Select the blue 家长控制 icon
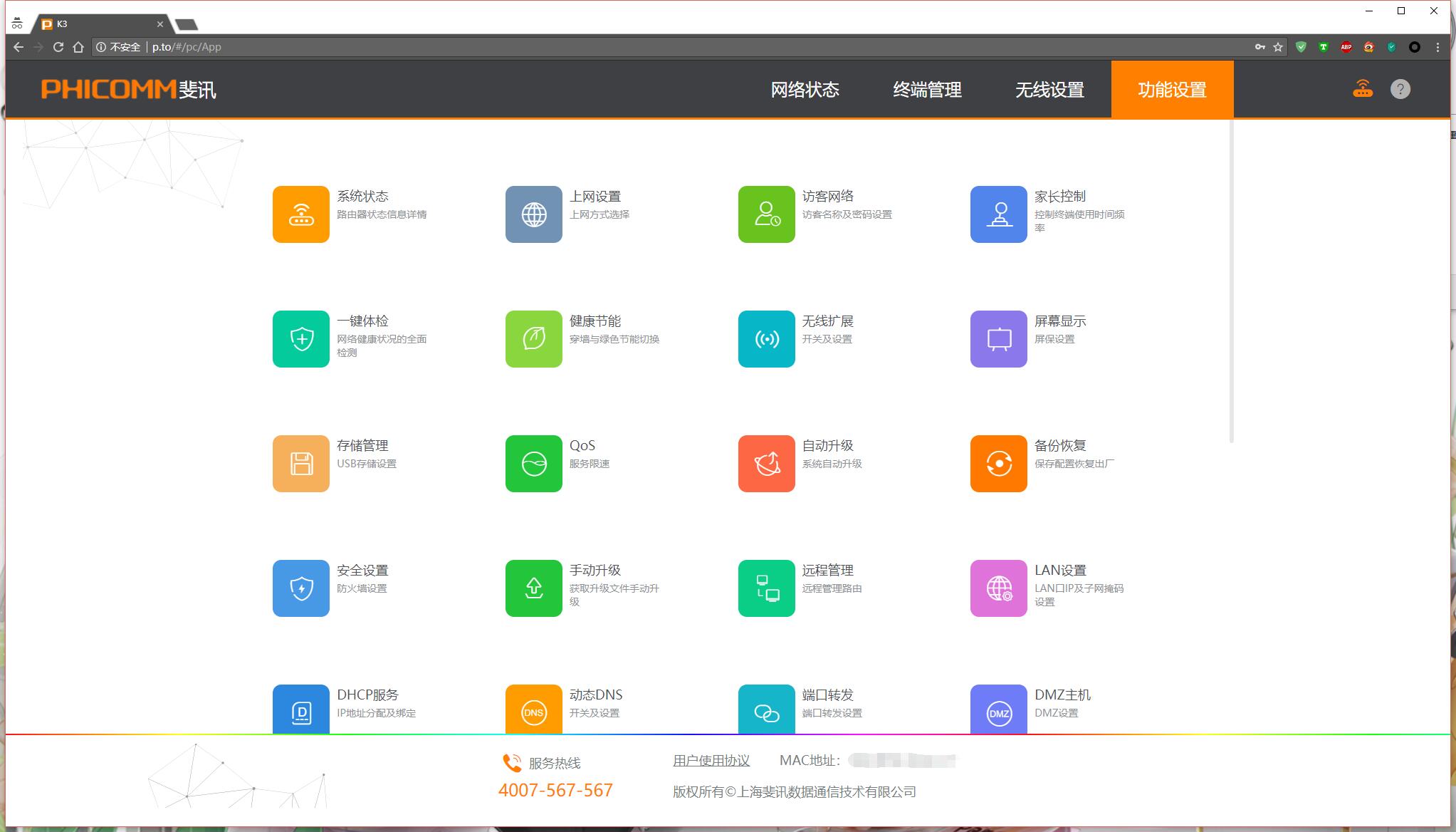 998,214
